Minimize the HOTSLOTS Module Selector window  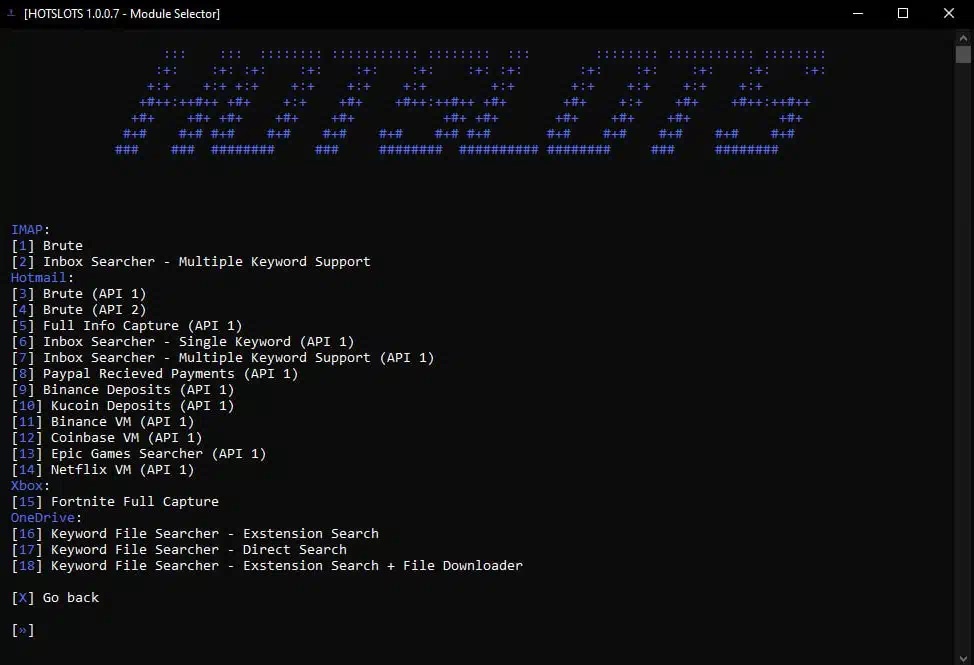[858, 13]
